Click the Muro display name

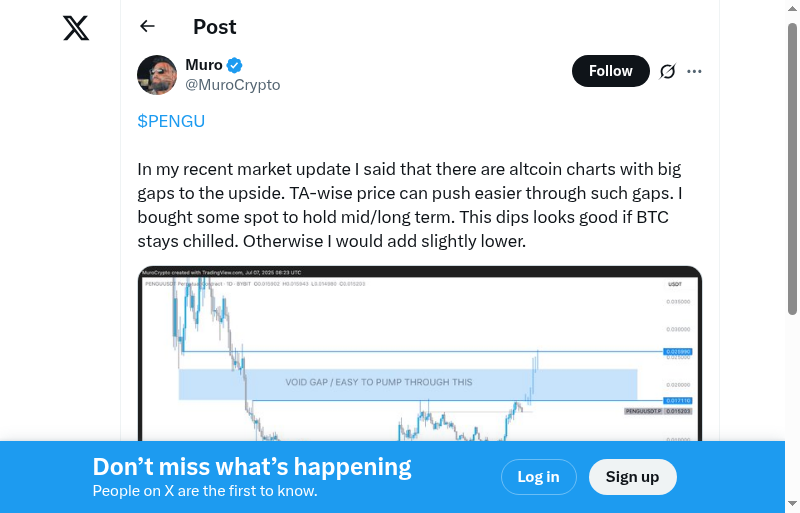(x=204, y=65)
